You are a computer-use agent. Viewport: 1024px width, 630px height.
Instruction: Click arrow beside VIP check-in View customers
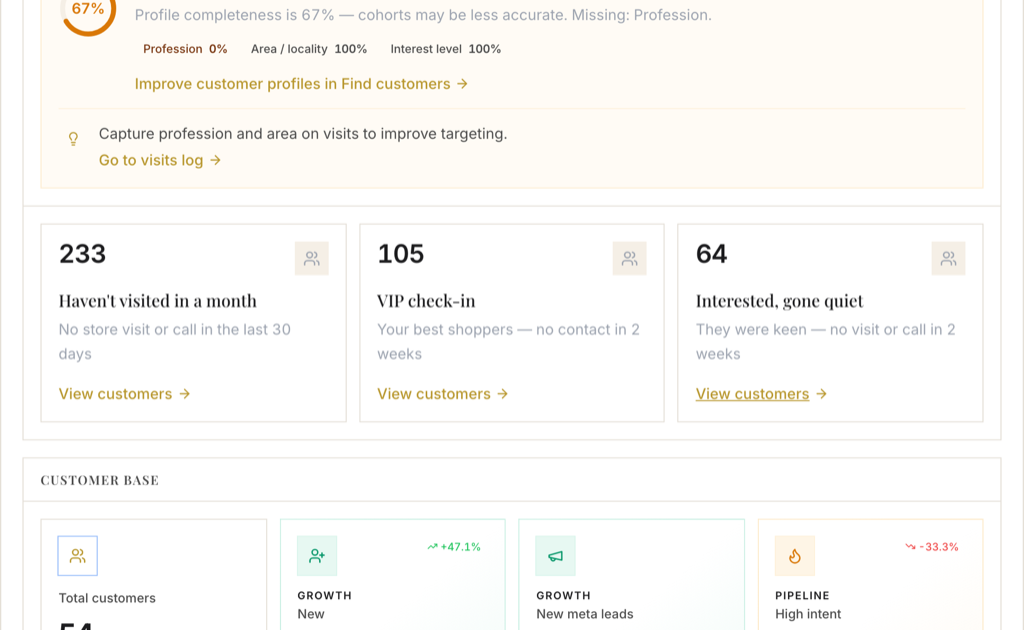tap(503, 394)
